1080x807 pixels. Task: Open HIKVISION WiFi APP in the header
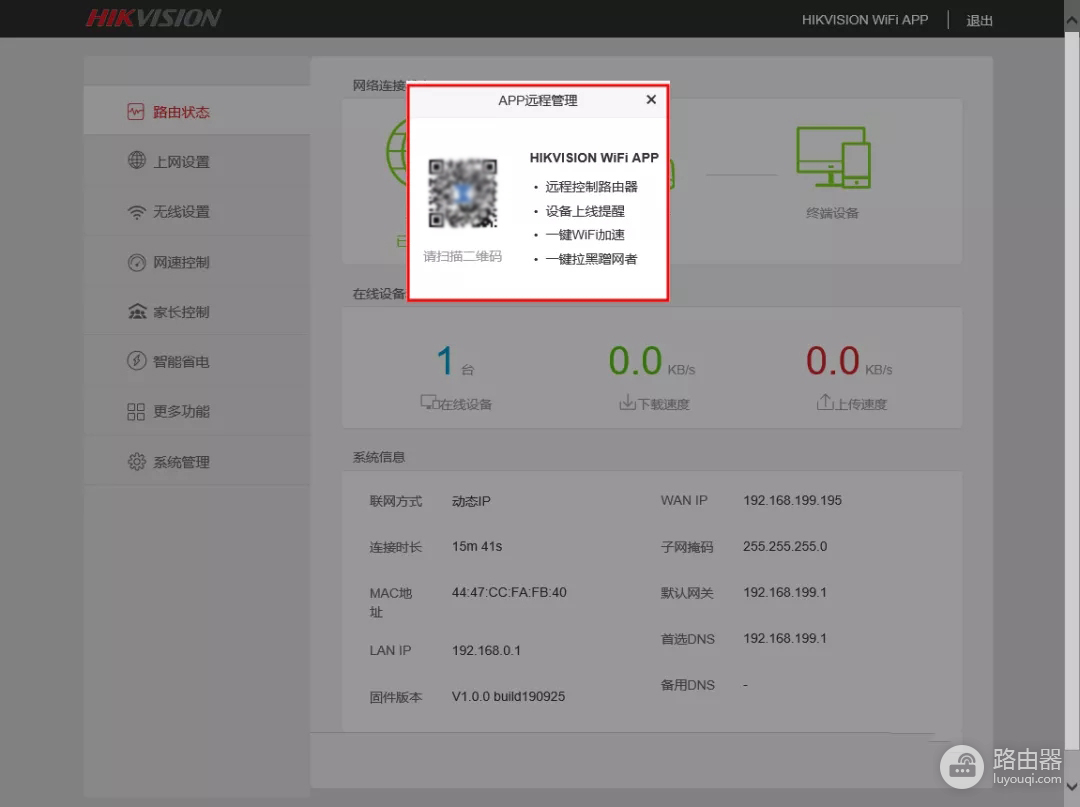865,19
